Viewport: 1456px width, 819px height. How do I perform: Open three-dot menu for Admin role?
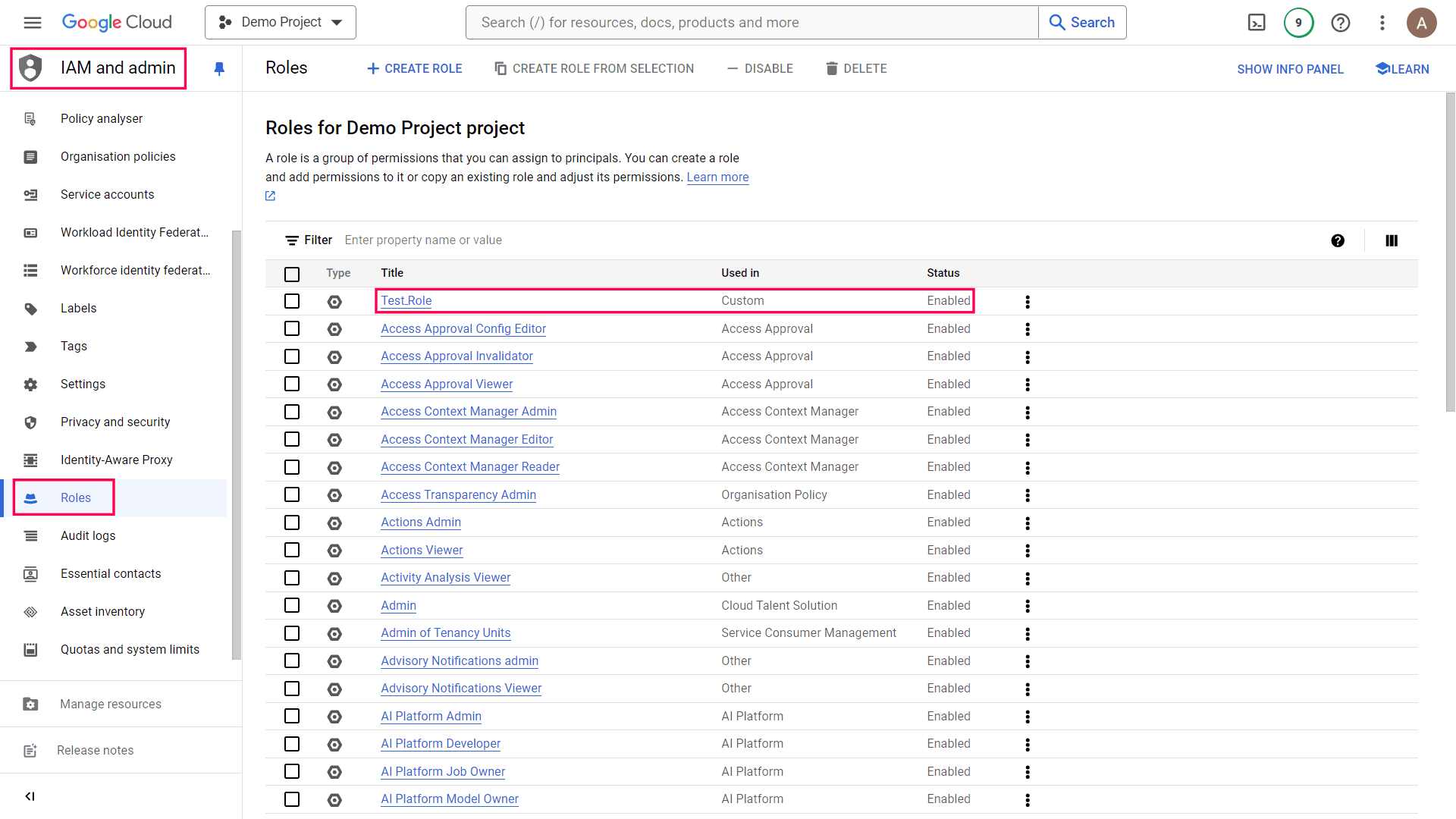1028,606
